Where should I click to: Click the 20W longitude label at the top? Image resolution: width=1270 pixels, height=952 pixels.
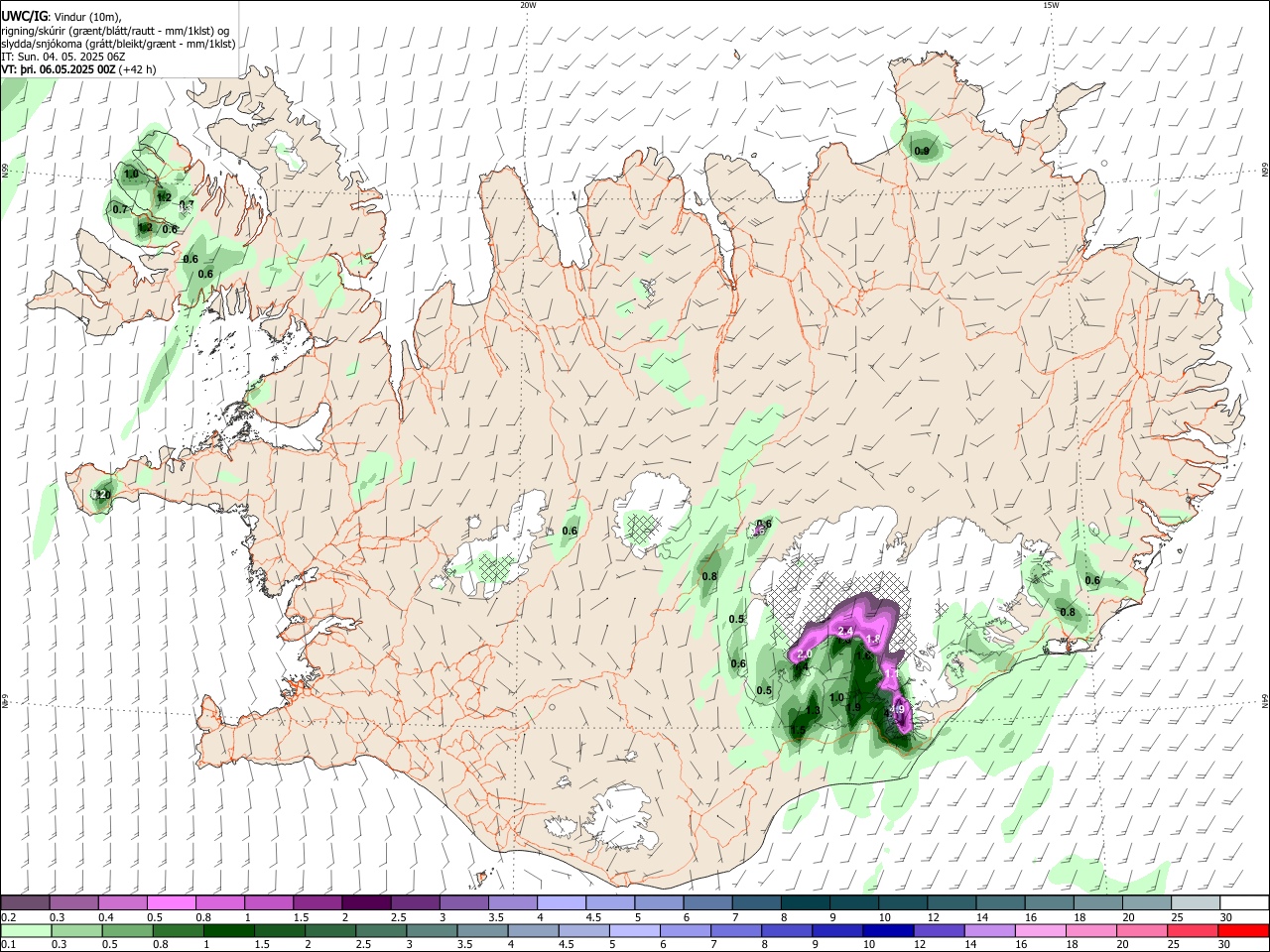[528, 5]
